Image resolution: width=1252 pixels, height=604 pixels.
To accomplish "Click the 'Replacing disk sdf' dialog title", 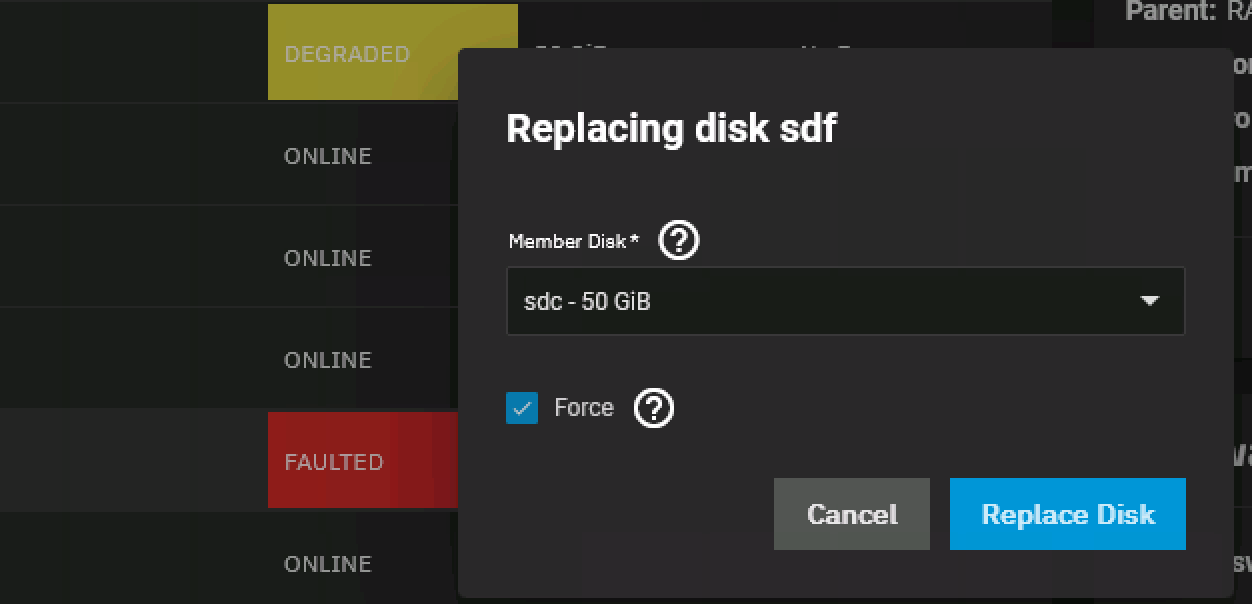I will click(671, 129).
